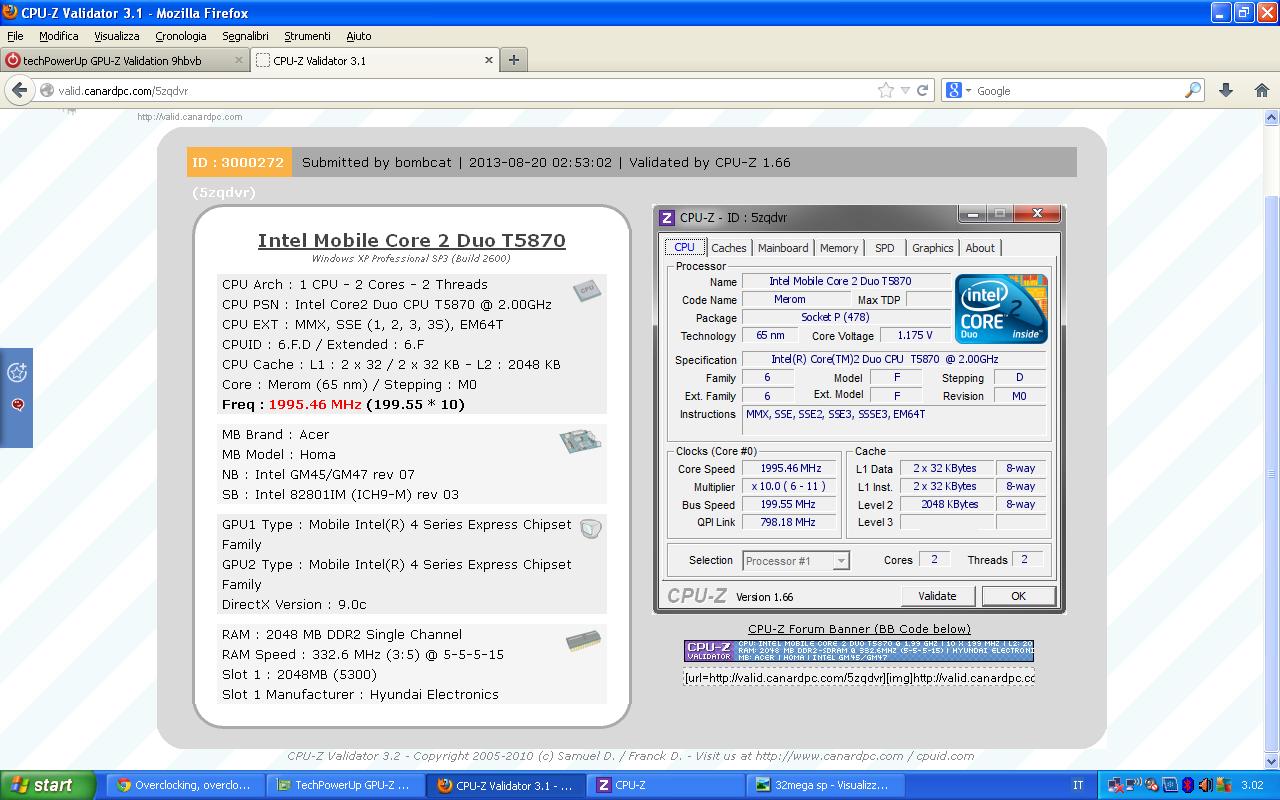Click the Validate button in CPU-Z
Image resolution: width=1280 pixels, height=800 pixels.
(x=937, y=596)
